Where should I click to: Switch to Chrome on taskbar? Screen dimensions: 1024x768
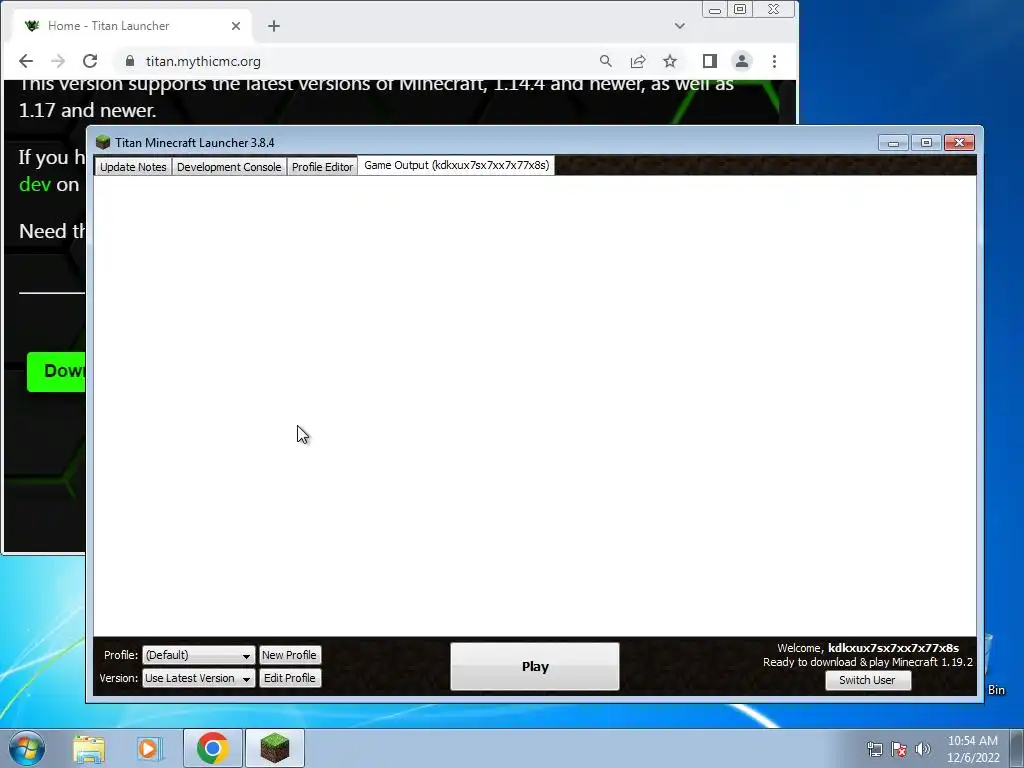(212, 748)
